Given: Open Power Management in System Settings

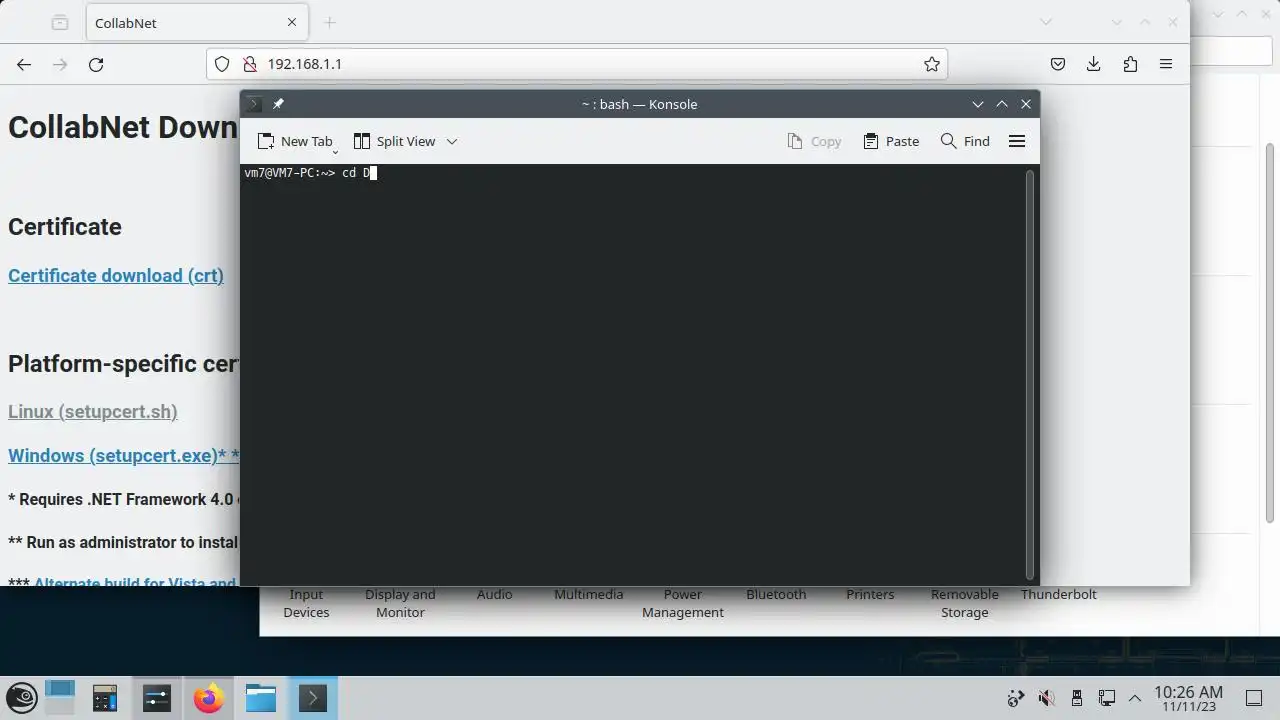Looking at the screenshot, I should pyautogui.click(x=683, y=603).
